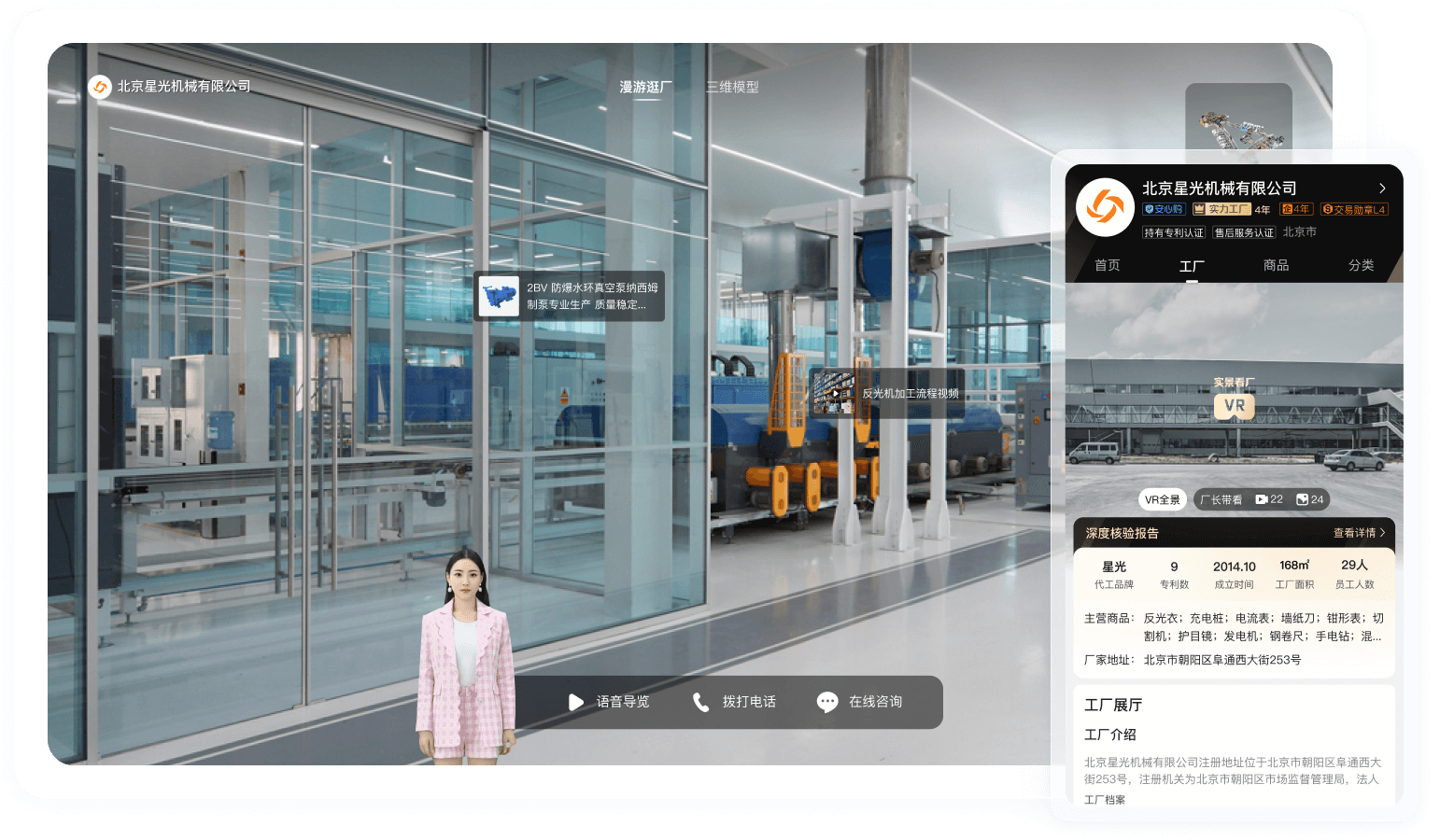Image resolution: width=1440 pixels, height=840 pixels.
Task: Click the 安心购 shield badge
Action: 1164,209
